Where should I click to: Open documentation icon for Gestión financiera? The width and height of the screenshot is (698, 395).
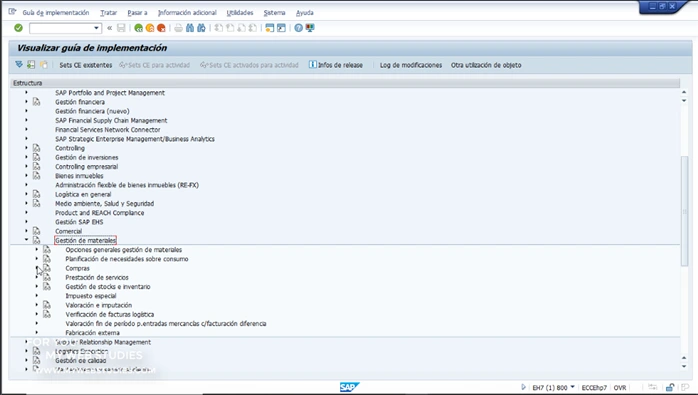tap(37, 102)
